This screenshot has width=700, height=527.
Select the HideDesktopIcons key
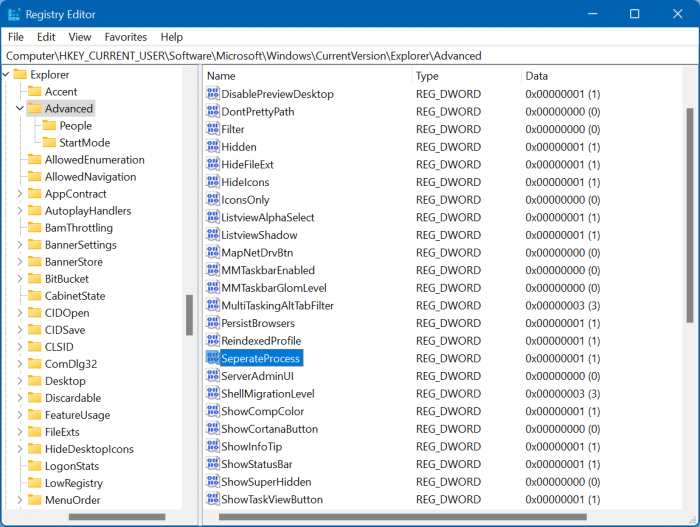[x=89, y=449]
